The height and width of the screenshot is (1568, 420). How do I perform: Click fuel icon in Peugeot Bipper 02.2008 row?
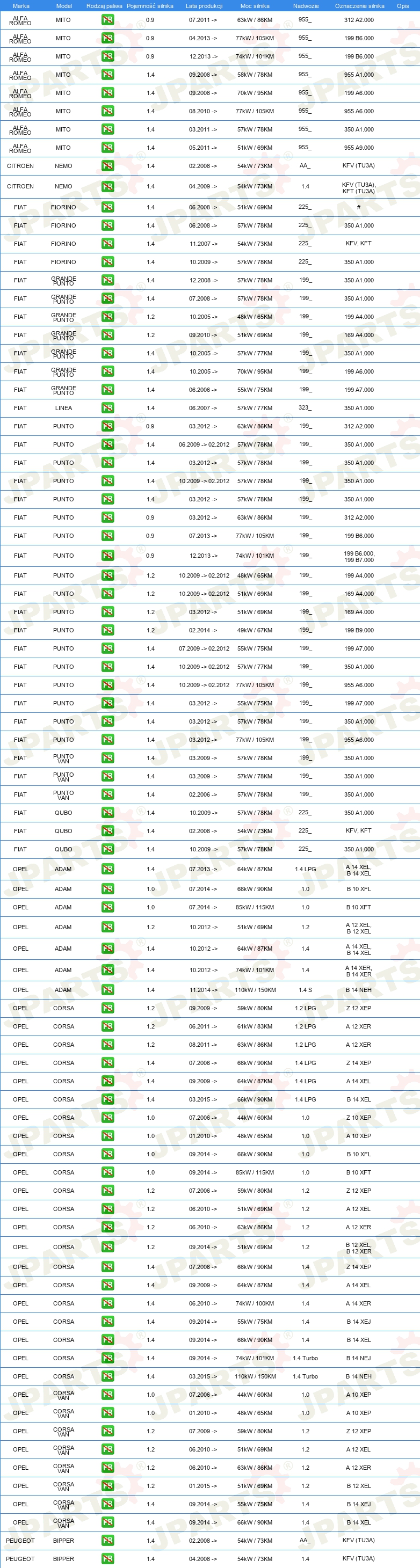(108, 1541)
